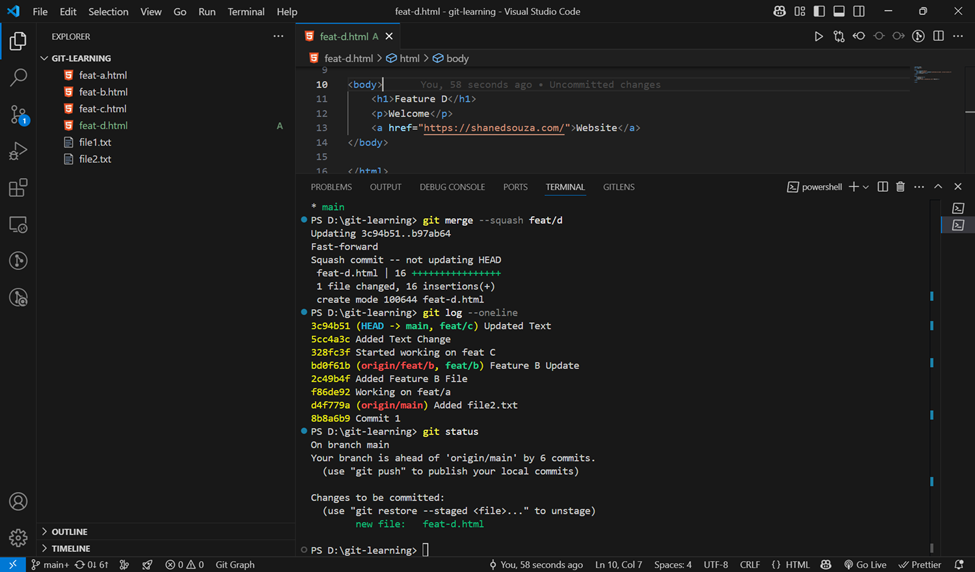The image size is (975, 572).
Task: Open the File menu
Action: point(40,11)
